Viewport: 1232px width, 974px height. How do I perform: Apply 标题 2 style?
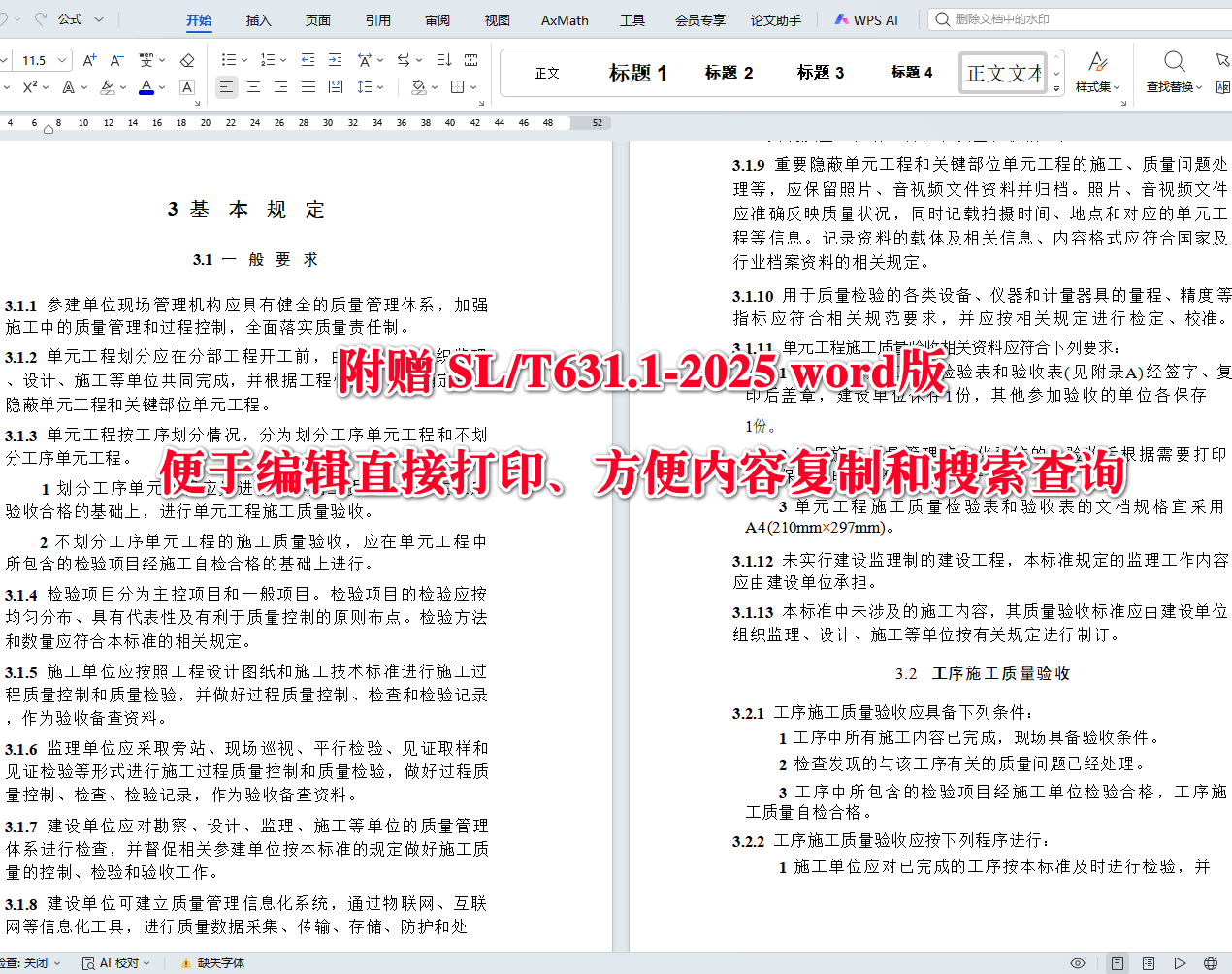729,73
